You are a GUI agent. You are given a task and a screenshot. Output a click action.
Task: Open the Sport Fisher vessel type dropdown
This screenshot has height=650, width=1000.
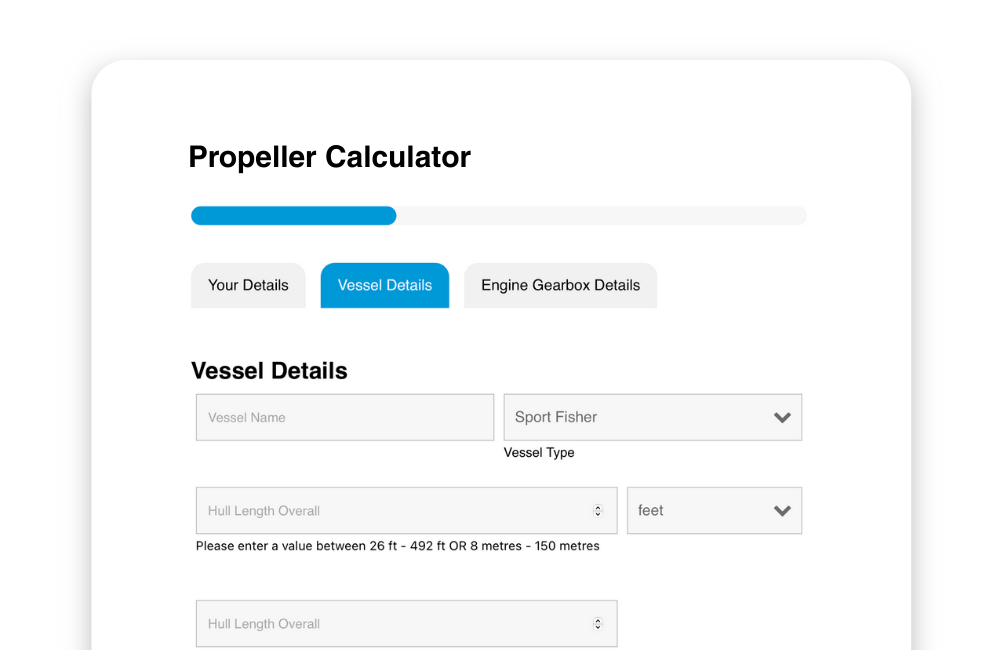point(640,417)
